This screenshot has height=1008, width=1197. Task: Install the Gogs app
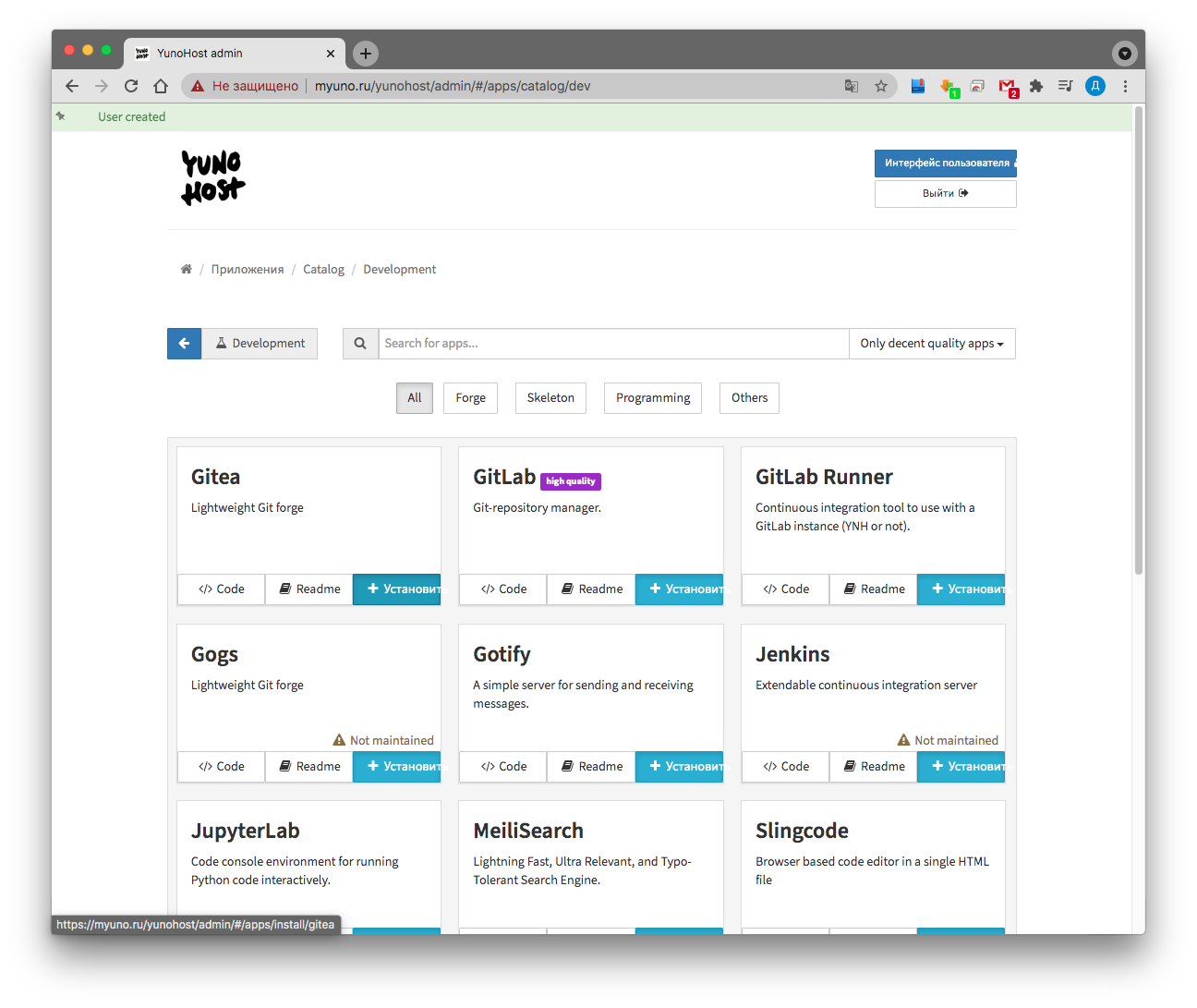tap(397, 767)
